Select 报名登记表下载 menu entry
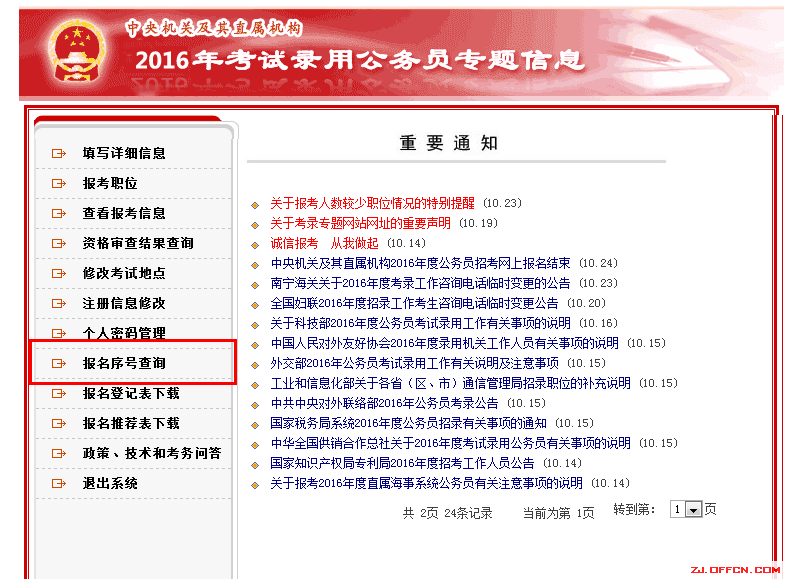This screenshot has height=579, width=786. 131,393
